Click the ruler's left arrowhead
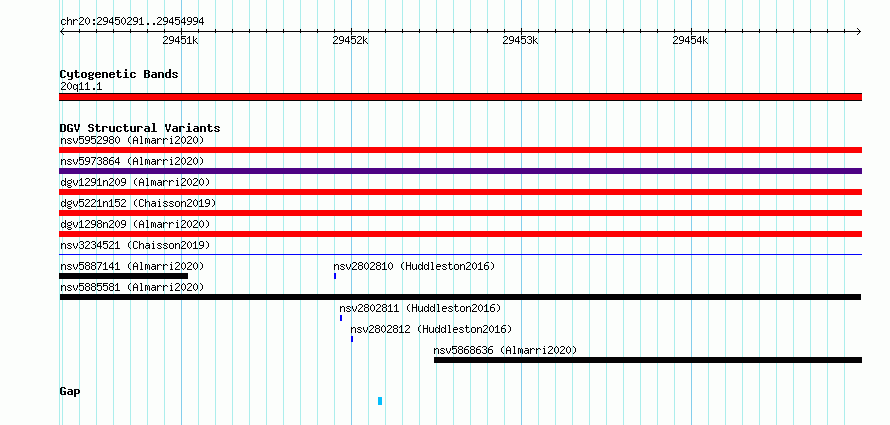The height and width of the screenshot is (425, 890). (62, 31)
